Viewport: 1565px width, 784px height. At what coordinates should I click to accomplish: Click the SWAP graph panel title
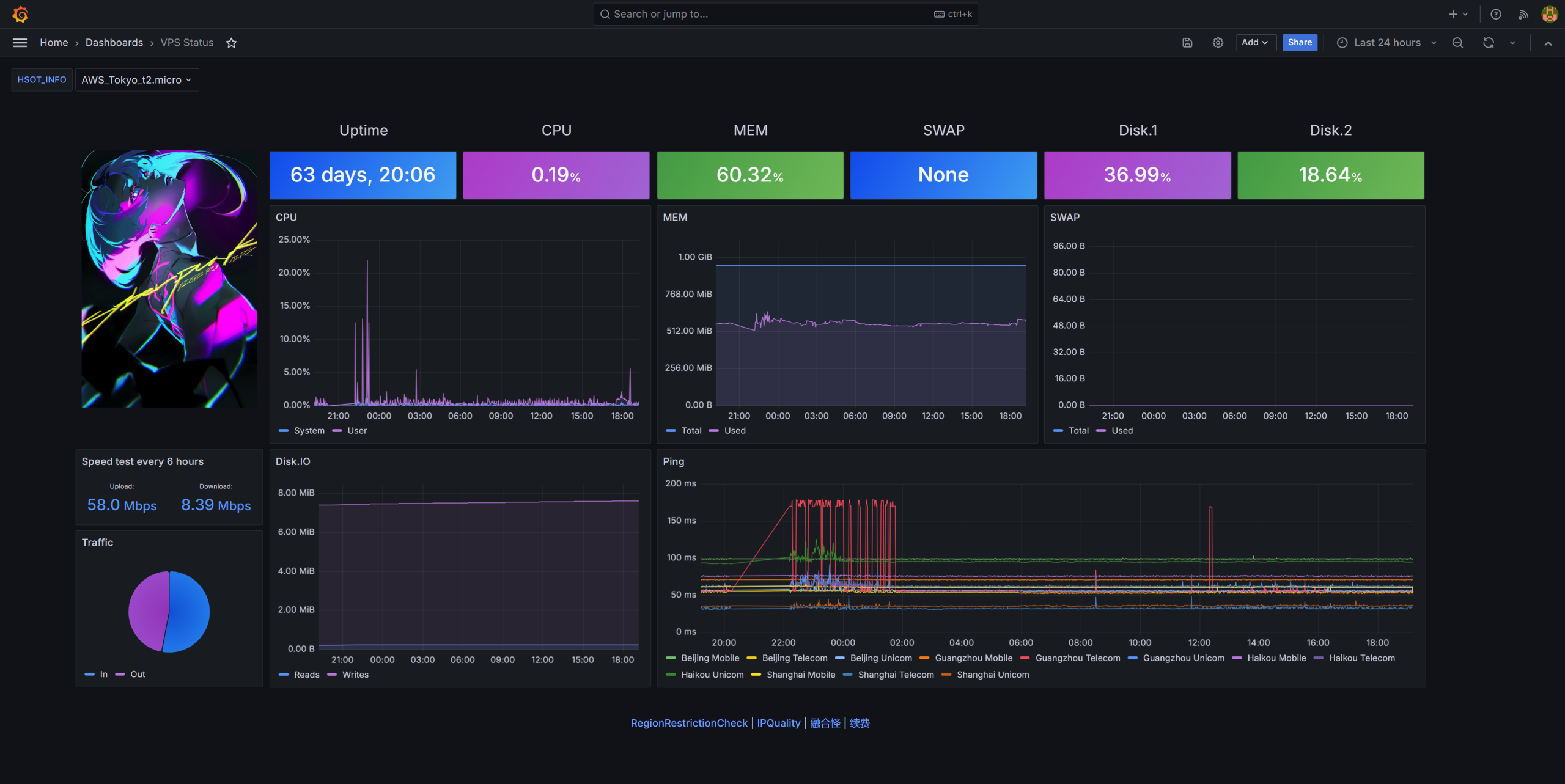pyautogui.click(x=1065, y=218)
